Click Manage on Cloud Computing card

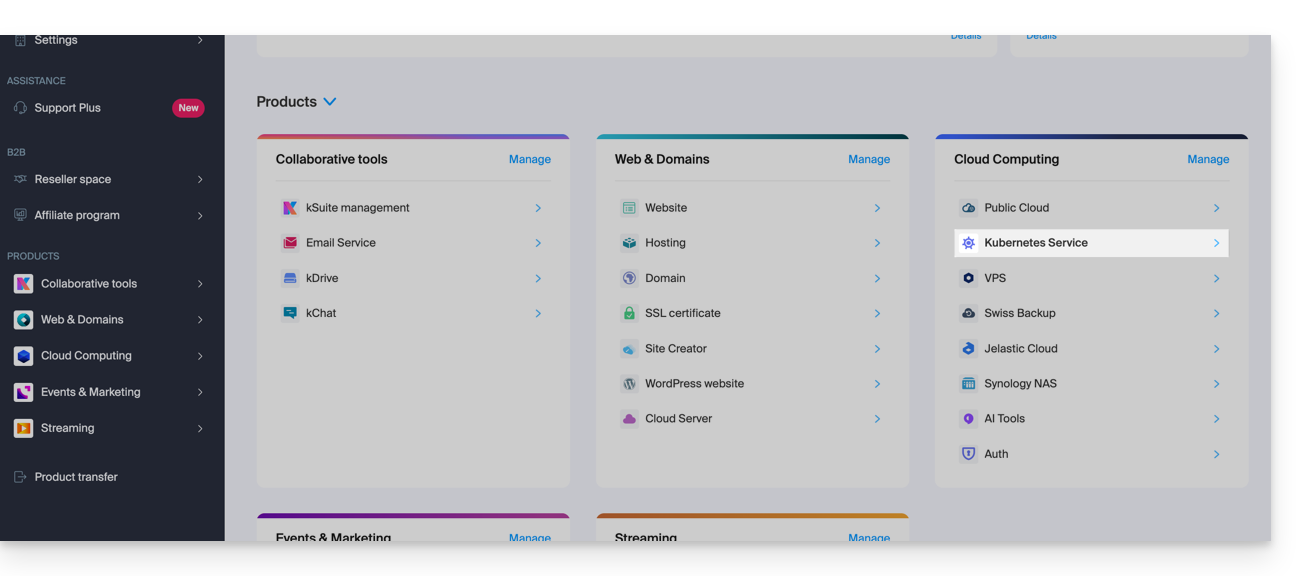click(x=1208, y=159)
